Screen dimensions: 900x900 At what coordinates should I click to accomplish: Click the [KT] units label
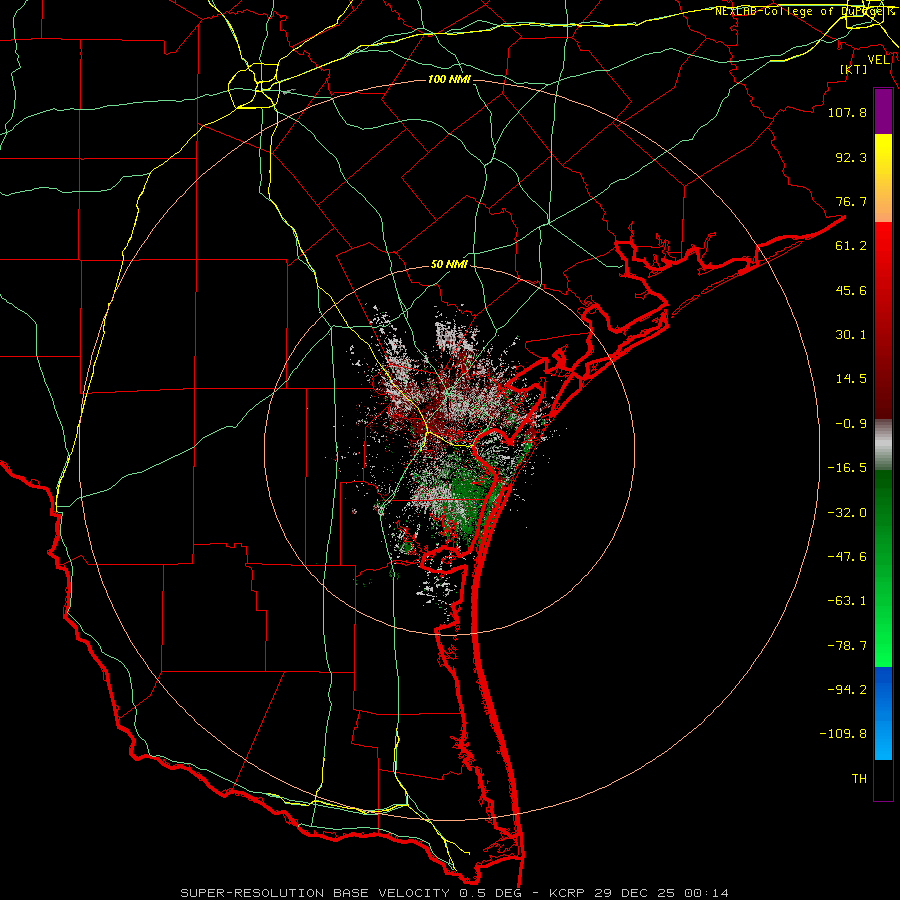[854, 69]
